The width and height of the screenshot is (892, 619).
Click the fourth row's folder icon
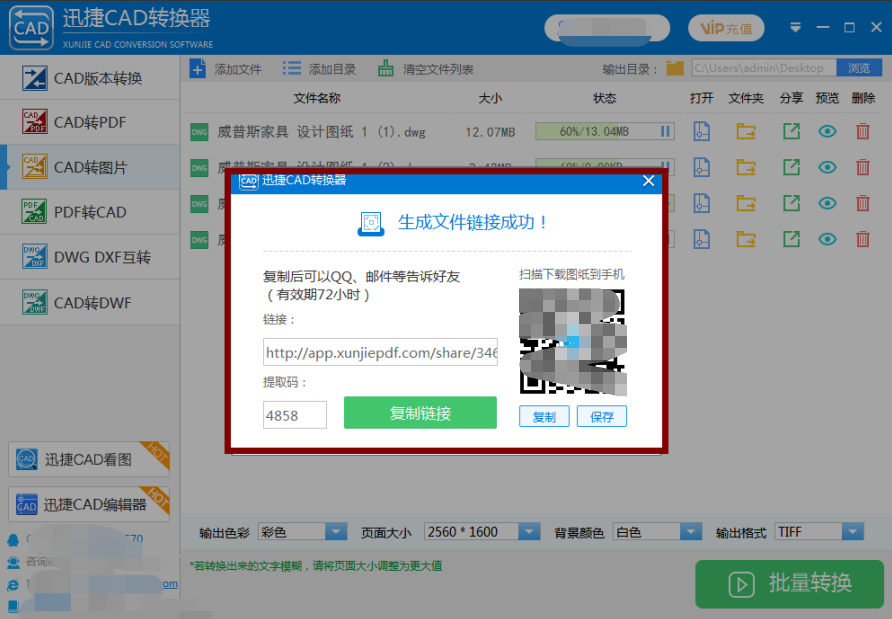[746, 239]
